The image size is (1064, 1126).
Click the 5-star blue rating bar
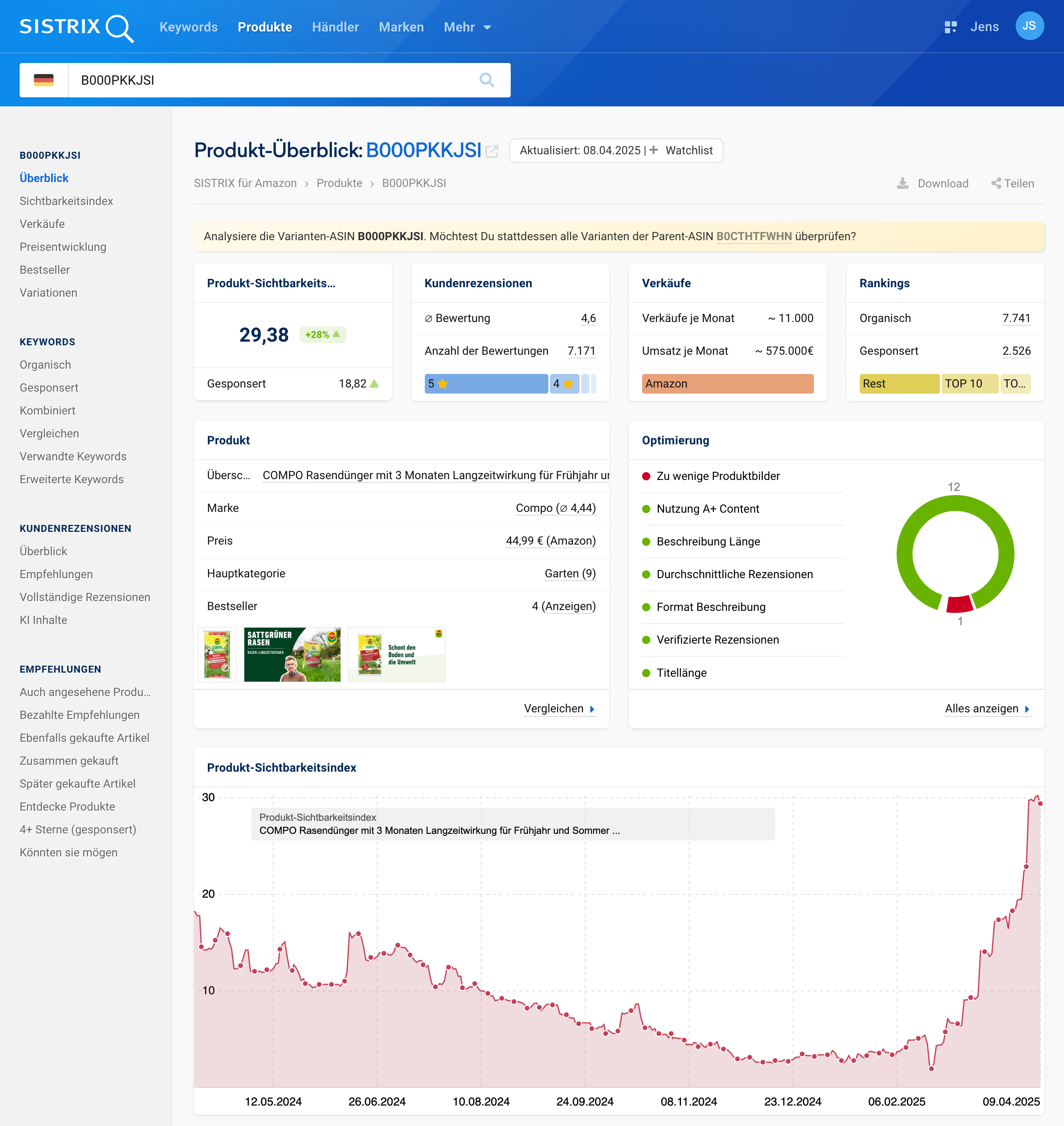(486, 384)
